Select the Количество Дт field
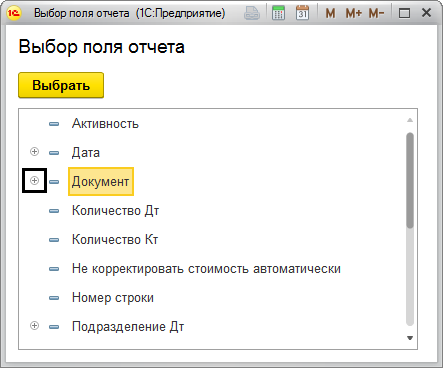 [x=115, y=211]
